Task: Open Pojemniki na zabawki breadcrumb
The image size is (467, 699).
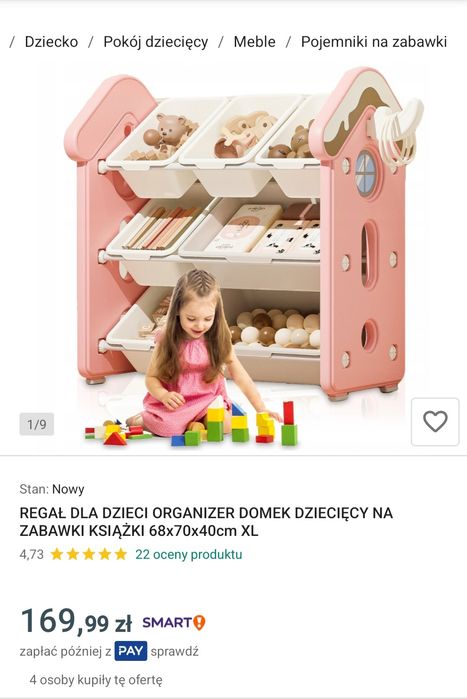Action: pyautogui.click(x=373, y=42)
